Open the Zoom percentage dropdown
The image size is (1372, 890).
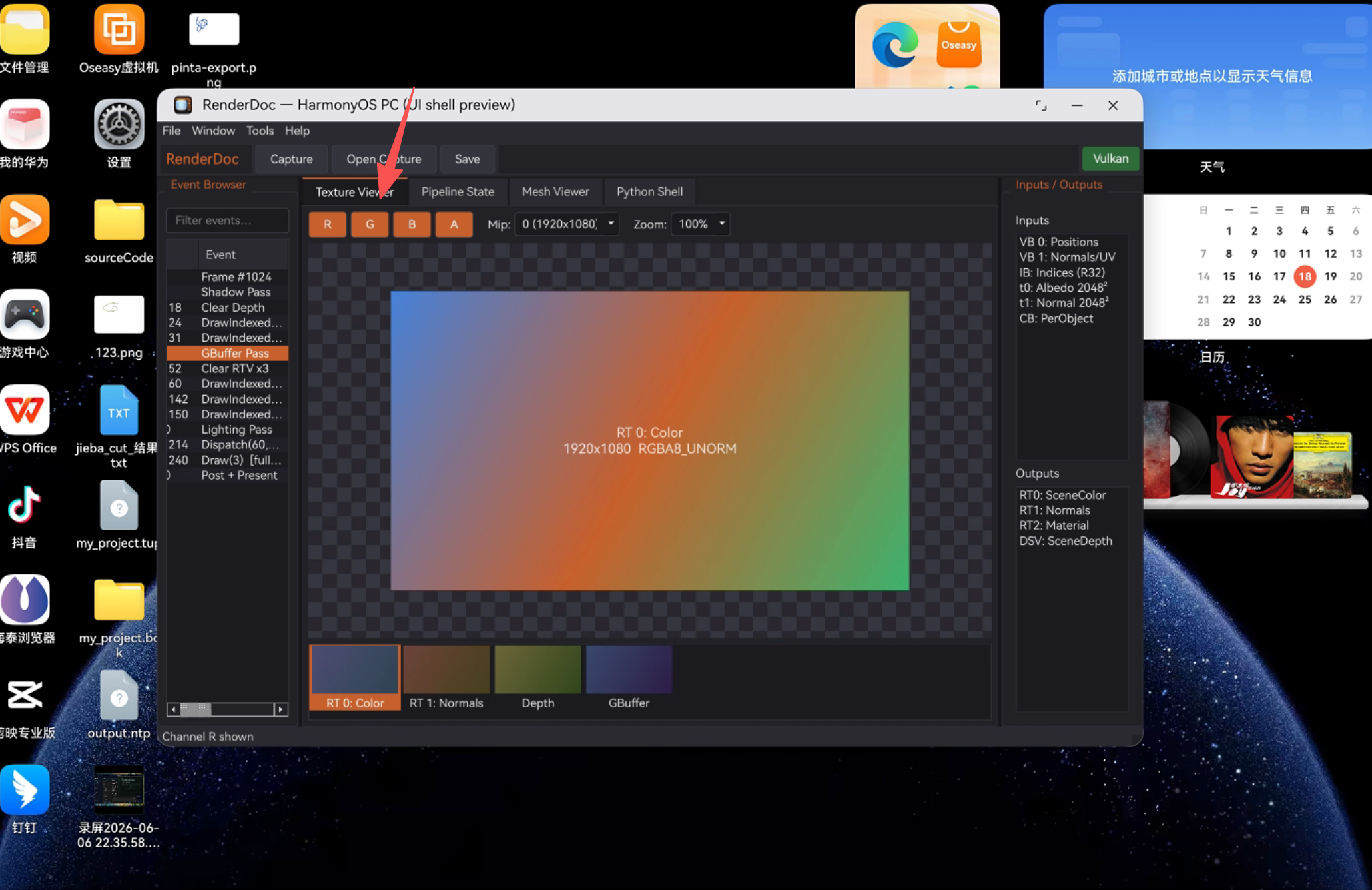click(x=701, y=224)
